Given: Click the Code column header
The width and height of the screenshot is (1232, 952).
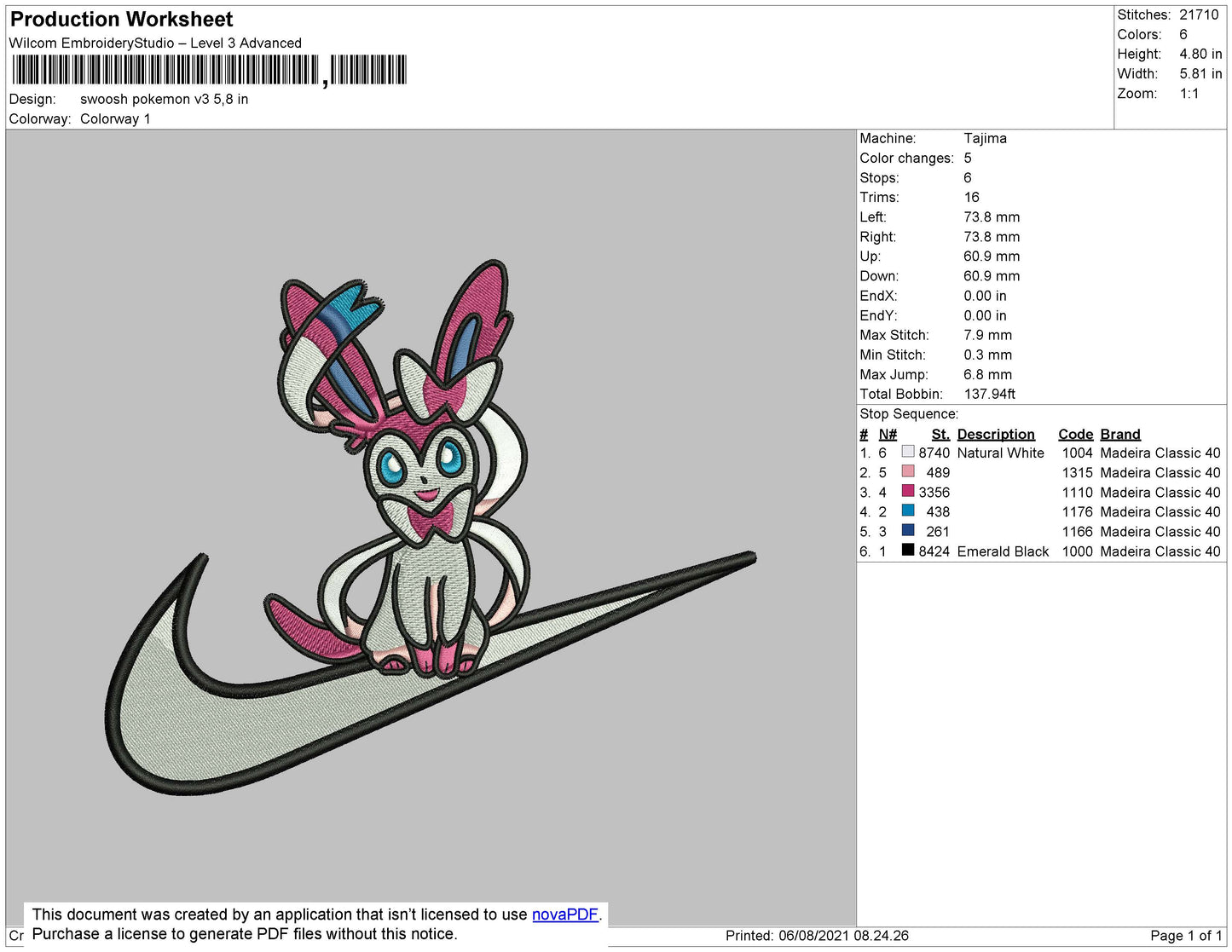Looking at the screenshot, I should pos(1075,434).
